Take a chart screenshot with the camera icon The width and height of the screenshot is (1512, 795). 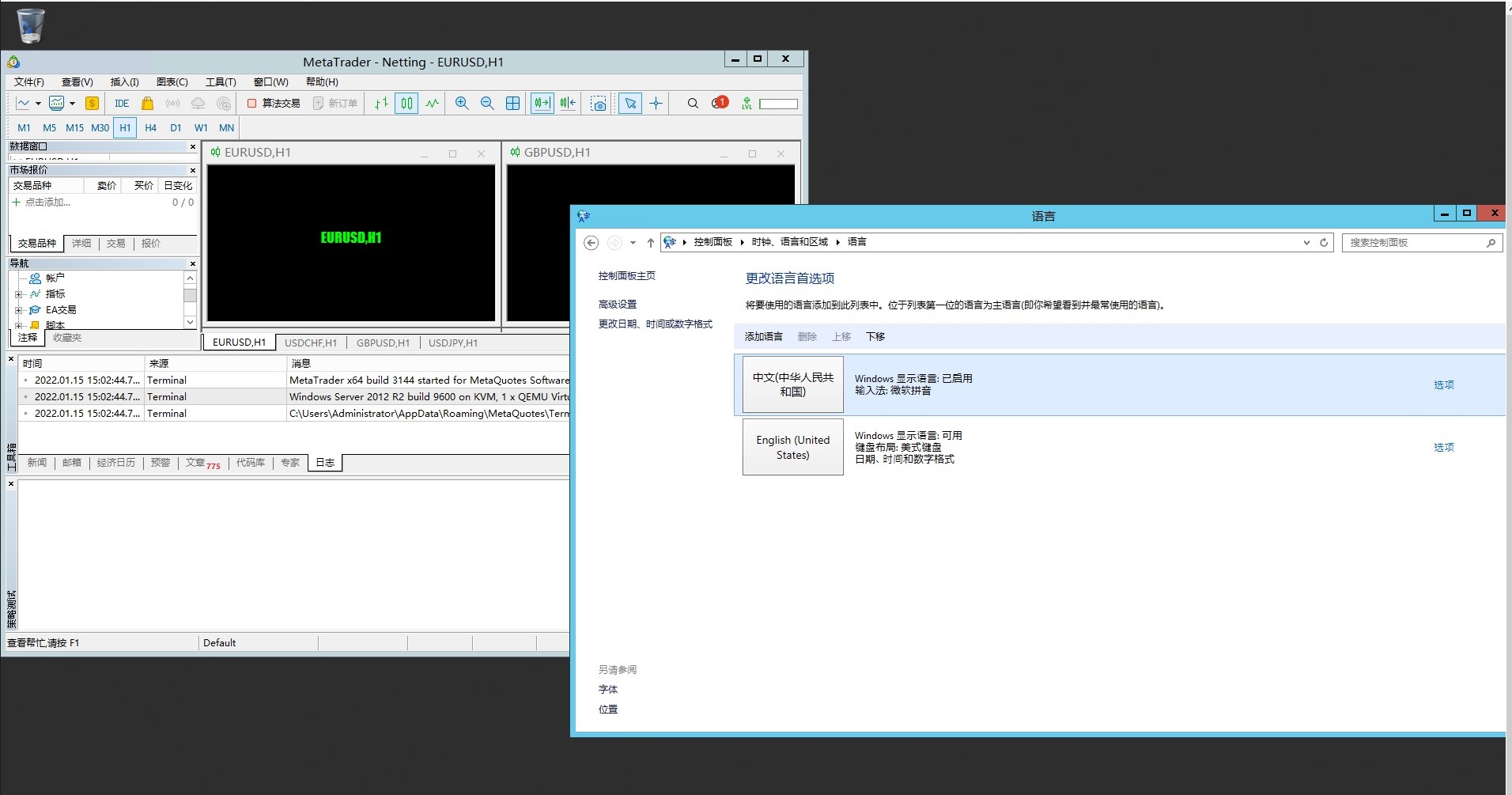click(x=599, y=104)
